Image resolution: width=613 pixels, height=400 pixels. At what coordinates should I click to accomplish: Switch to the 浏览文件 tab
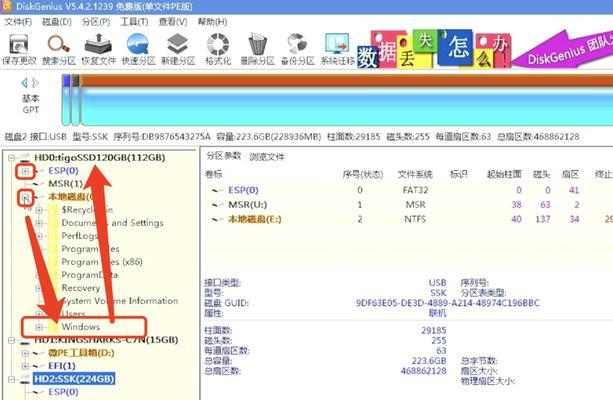click(267, 157)
